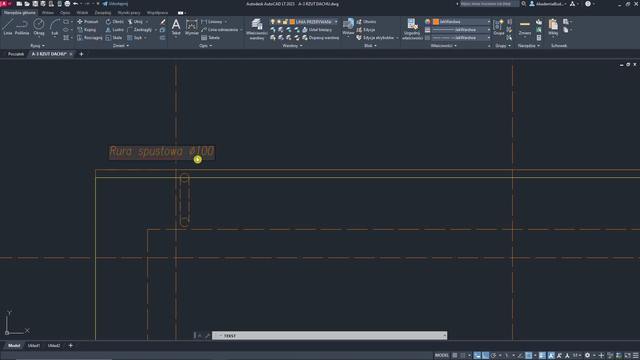640x360 pixels.
Task: Click Edycja atrybutów button
Action: pos(376,38)
